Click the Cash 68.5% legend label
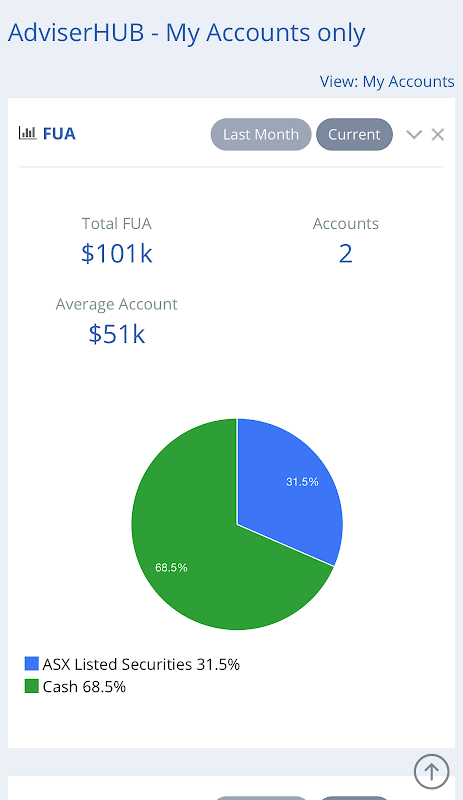 click(84, 687)
